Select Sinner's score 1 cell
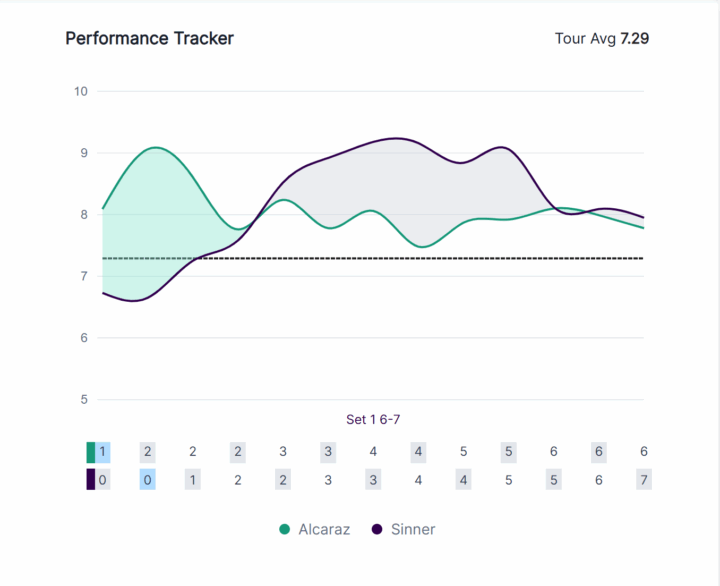This screenshot has height=586, width=720. (193, 480)
